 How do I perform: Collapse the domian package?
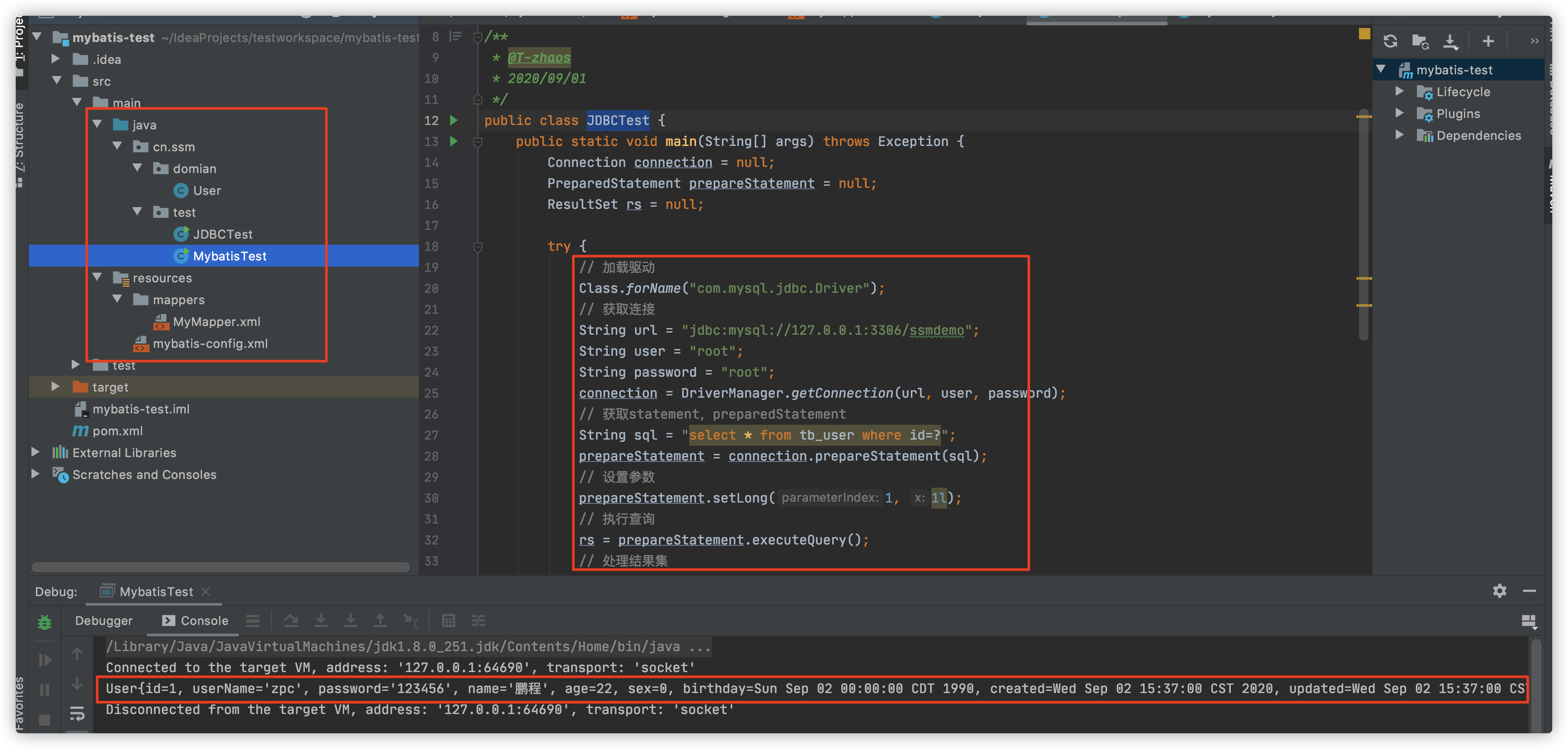point(138,169)
